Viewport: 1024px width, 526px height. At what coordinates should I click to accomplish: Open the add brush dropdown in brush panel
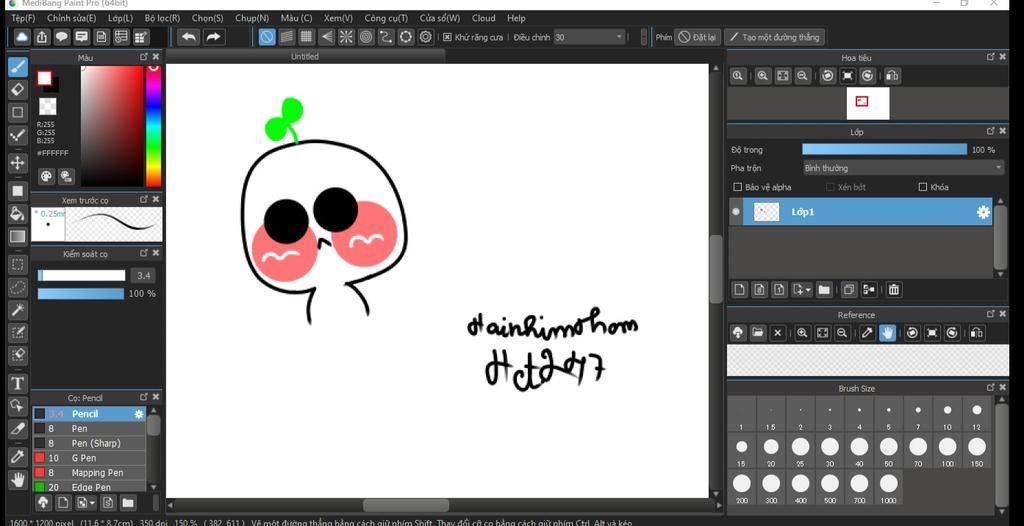pyautogui.click(x=86, y=502)
